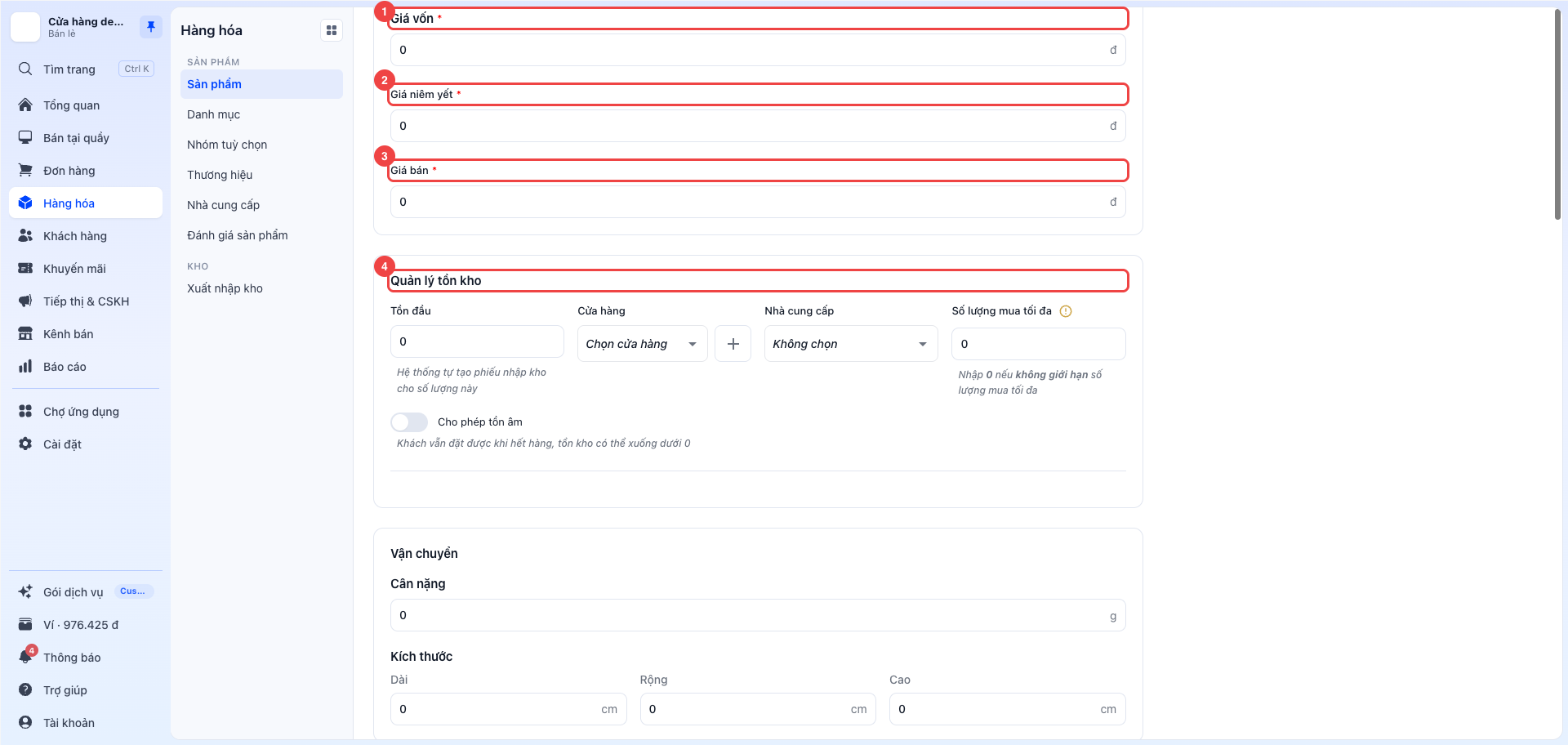
Task: Click the Giá niêm yết input field
Action: click(758, 126)
